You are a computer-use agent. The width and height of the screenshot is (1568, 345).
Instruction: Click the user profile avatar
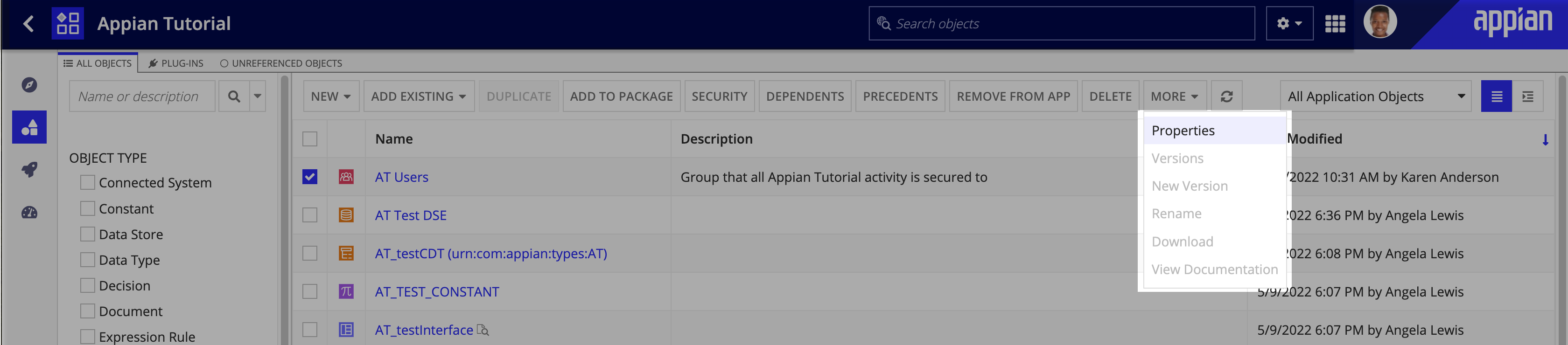[1380, 22]
